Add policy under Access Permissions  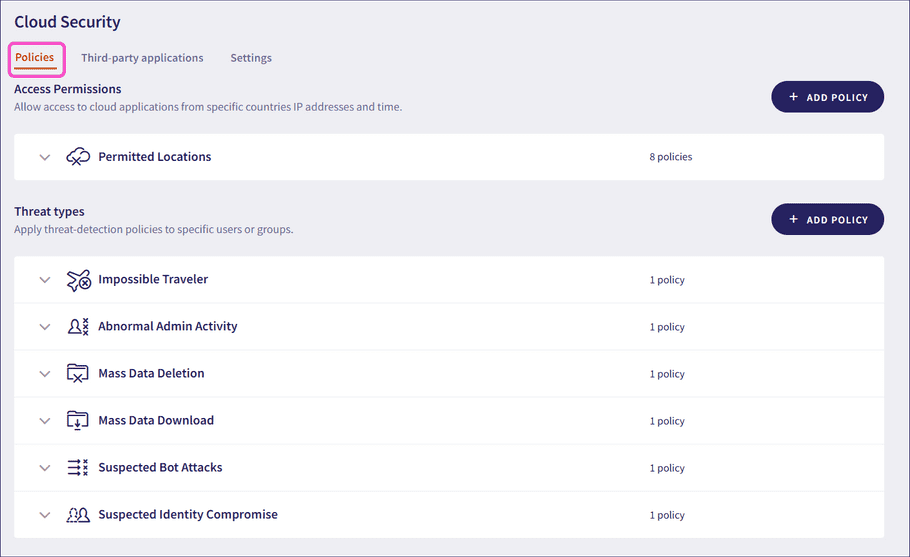click(827, 97)
